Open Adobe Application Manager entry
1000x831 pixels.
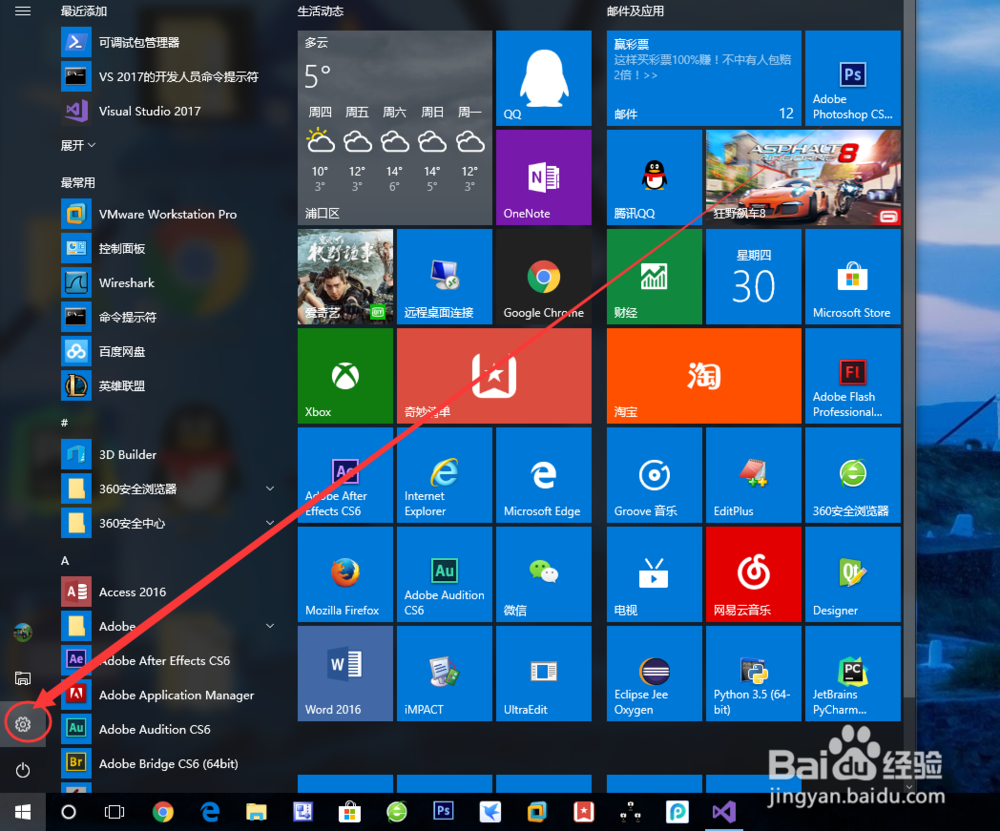(x=167, y=695)
